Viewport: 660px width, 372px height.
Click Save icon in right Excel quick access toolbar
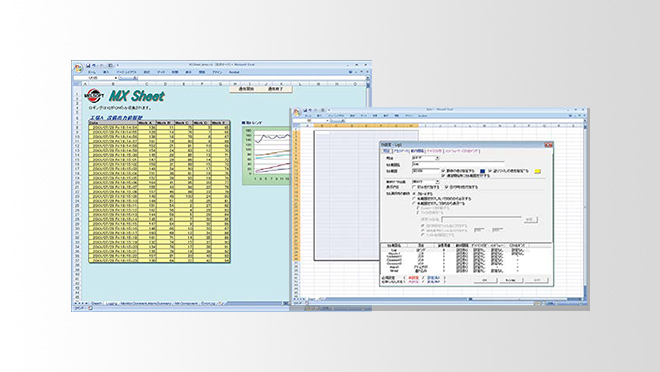[305, 110]
